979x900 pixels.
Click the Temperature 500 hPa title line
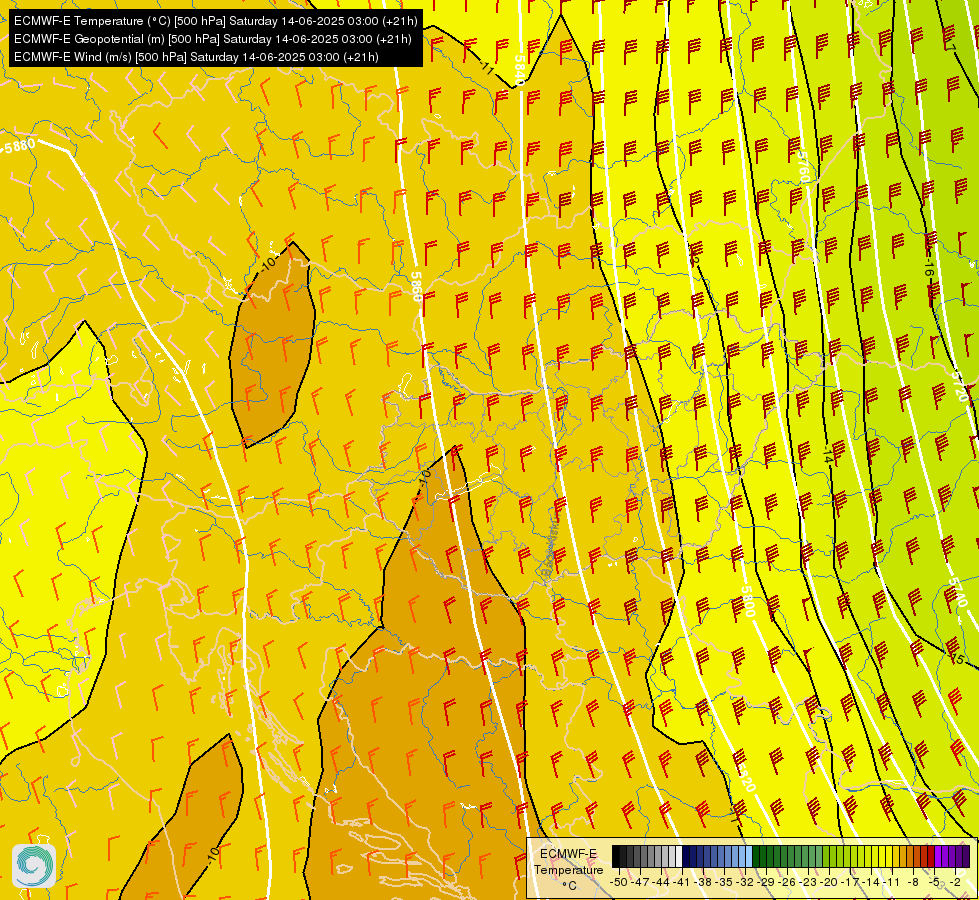point(215,21)
